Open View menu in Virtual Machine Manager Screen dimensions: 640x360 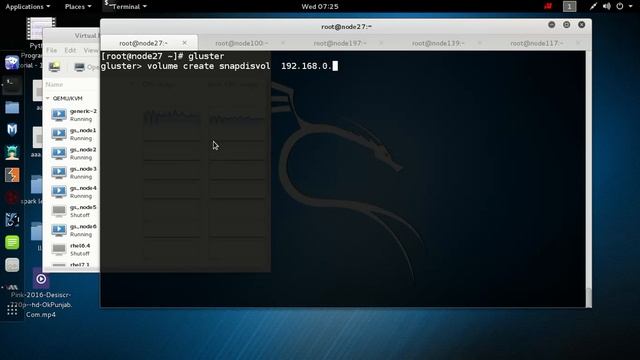(x=91, y=50)
